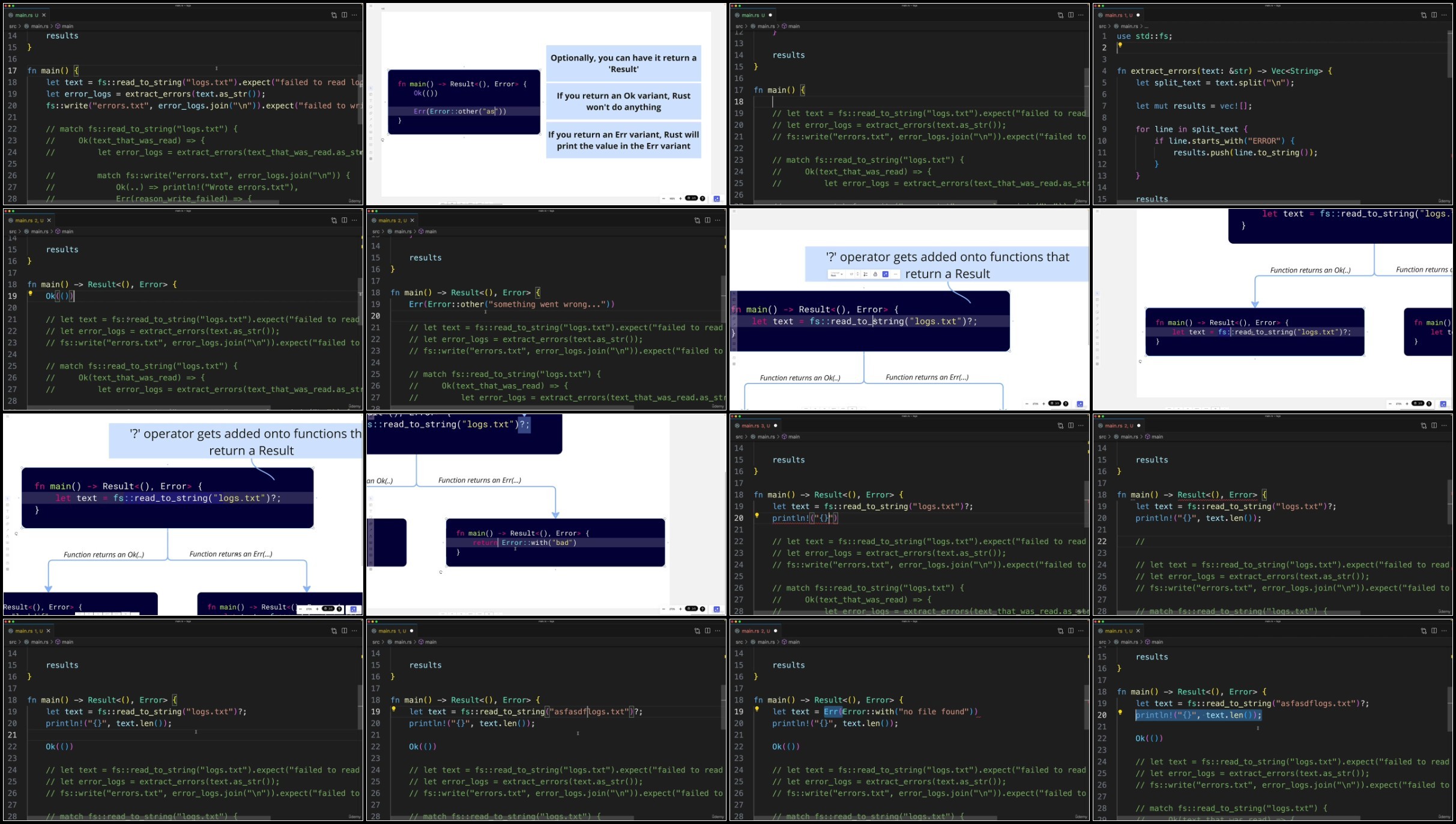Click help icon on 'Optionally, you can' whiteboard
This screenshot has width=1456, height=824.
[702, 198]
